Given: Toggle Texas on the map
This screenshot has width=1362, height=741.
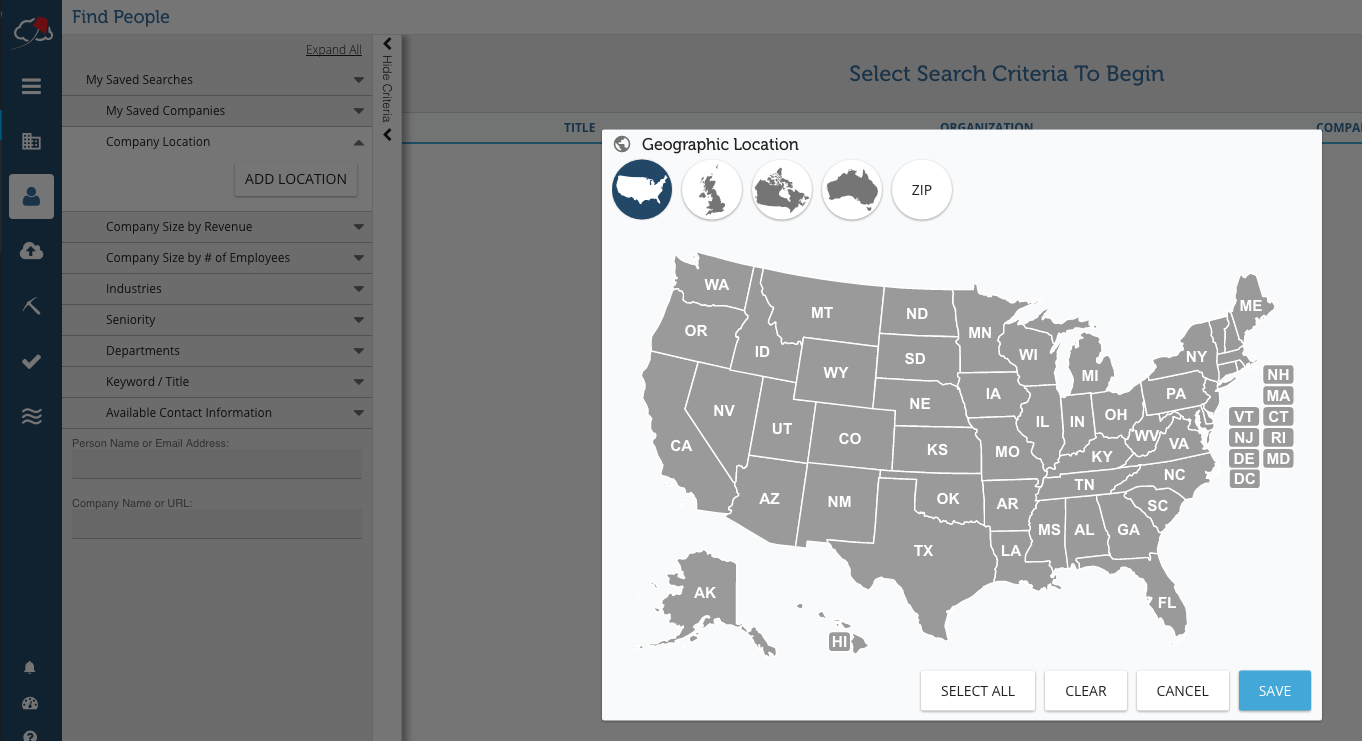Looking at the screenshot, I should coord(922,551).
